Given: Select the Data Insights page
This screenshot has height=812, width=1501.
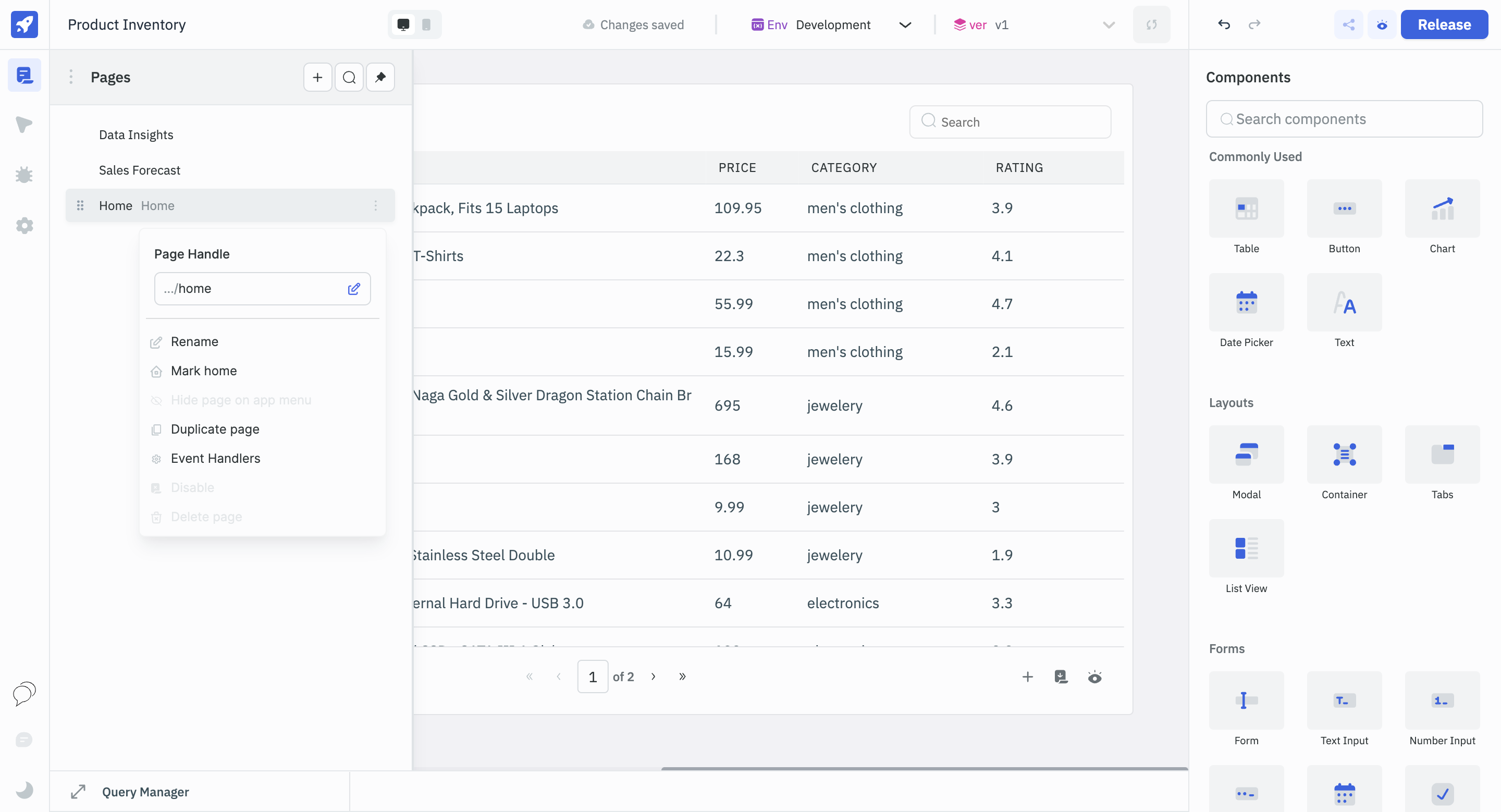Looking at the screenshot, I should click(x=136, y=134).
